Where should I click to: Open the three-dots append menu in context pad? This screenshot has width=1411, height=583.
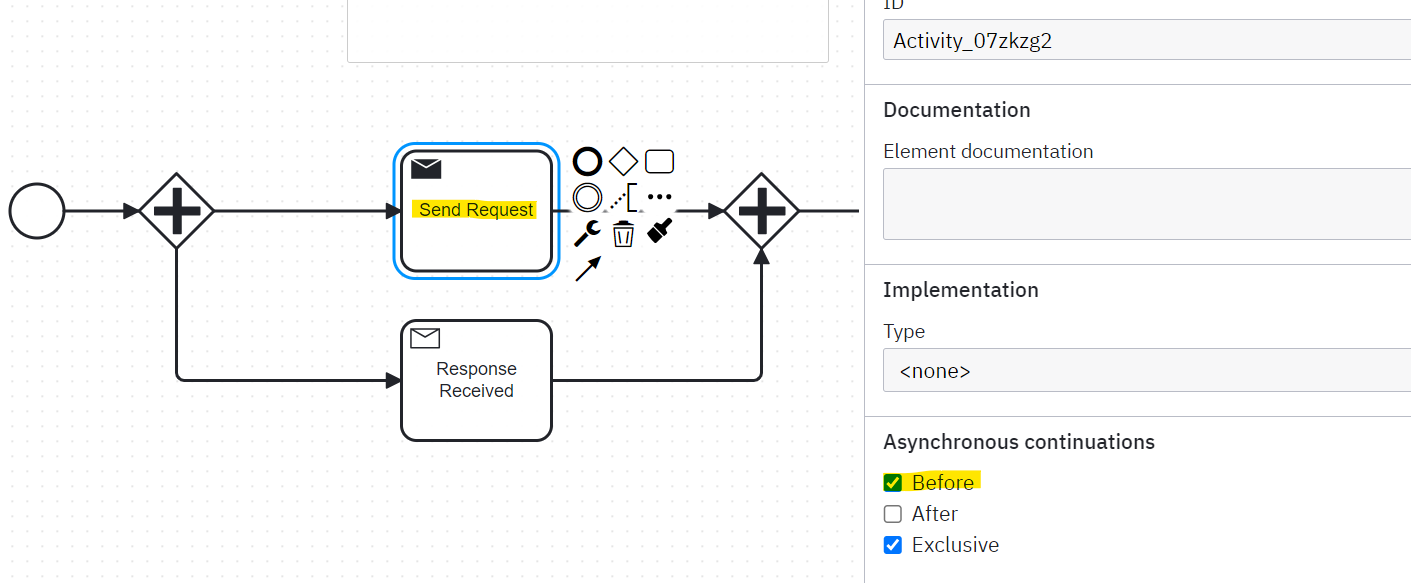[659, 197]
